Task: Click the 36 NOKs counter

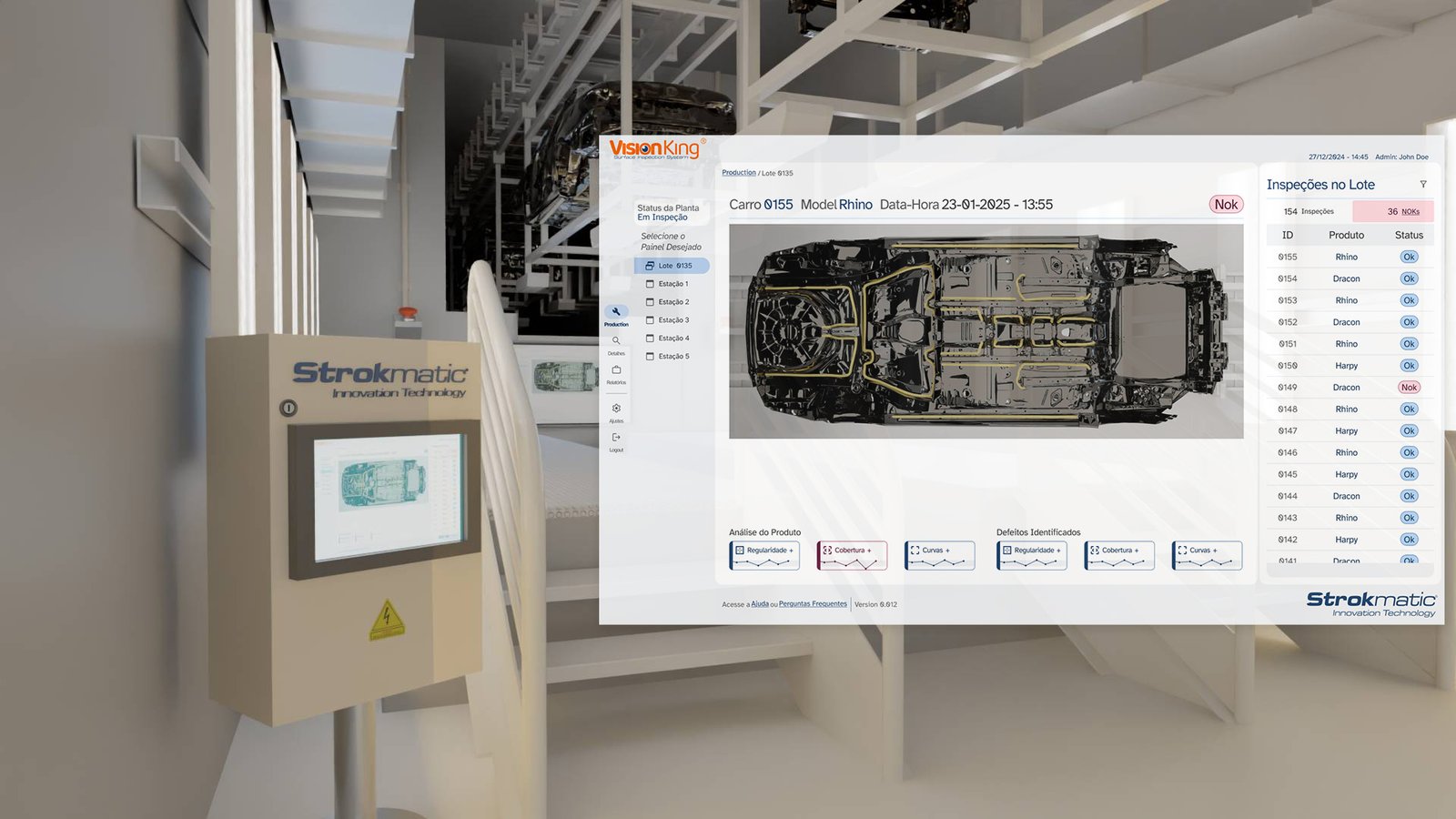Action: tap(1393, 211)
